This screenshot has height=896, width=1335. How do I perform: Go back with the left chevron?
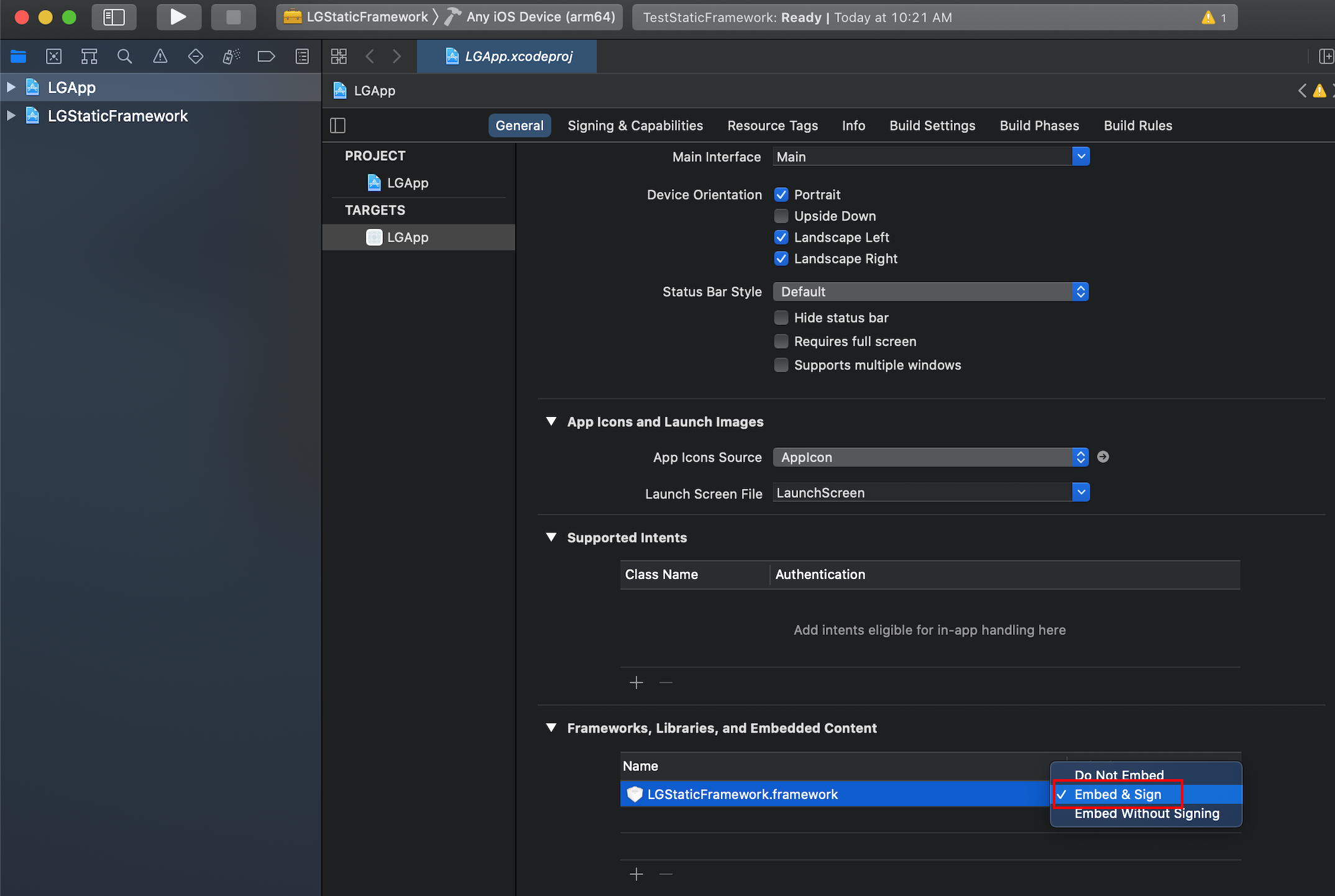(370, 57)
